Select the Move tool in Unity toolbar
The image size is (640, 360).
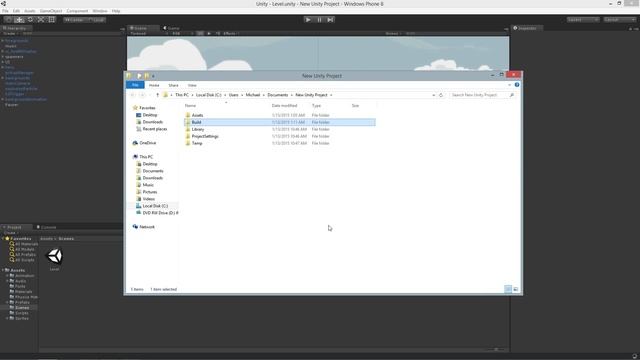tap(19, 20)
